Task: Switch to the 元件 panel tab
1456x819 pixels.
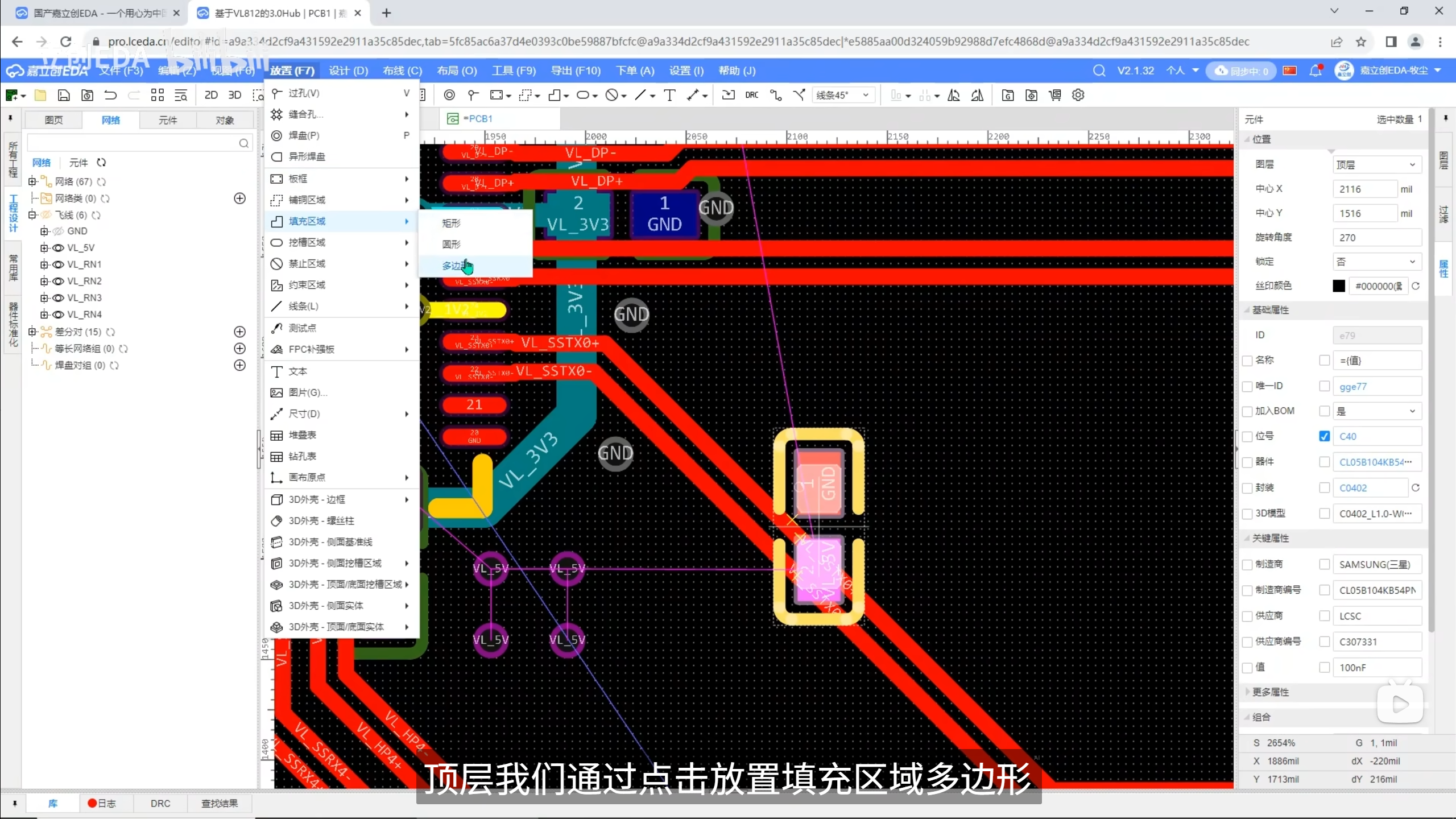Action: [167, 120]
